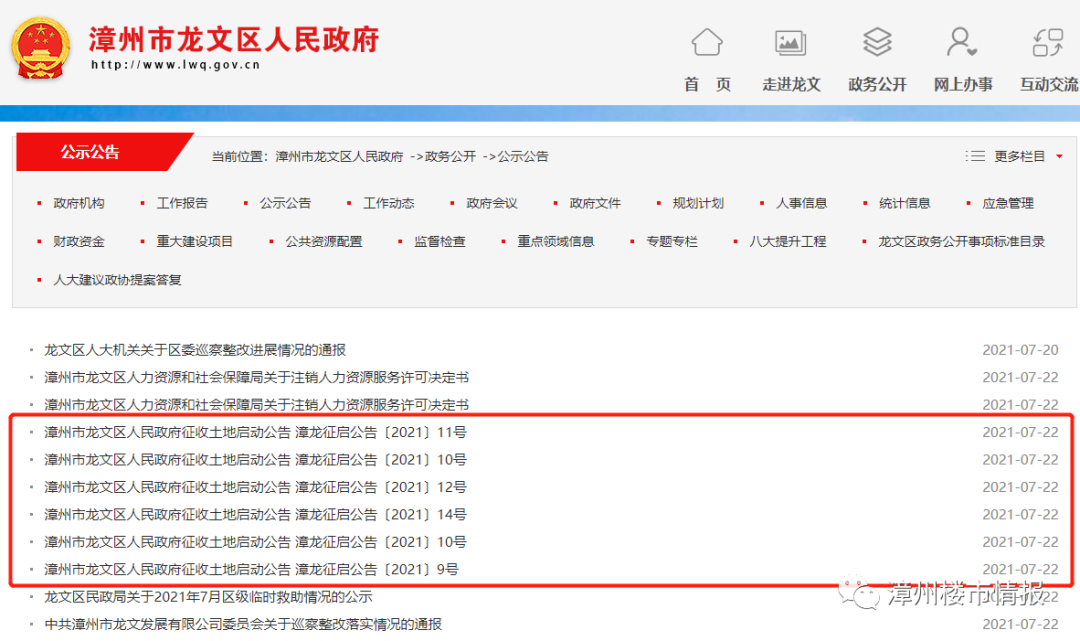This screenshot has width=1080, height=641.
Task: Click the 互动交流 exchange icon
Action: point(1047,43)
